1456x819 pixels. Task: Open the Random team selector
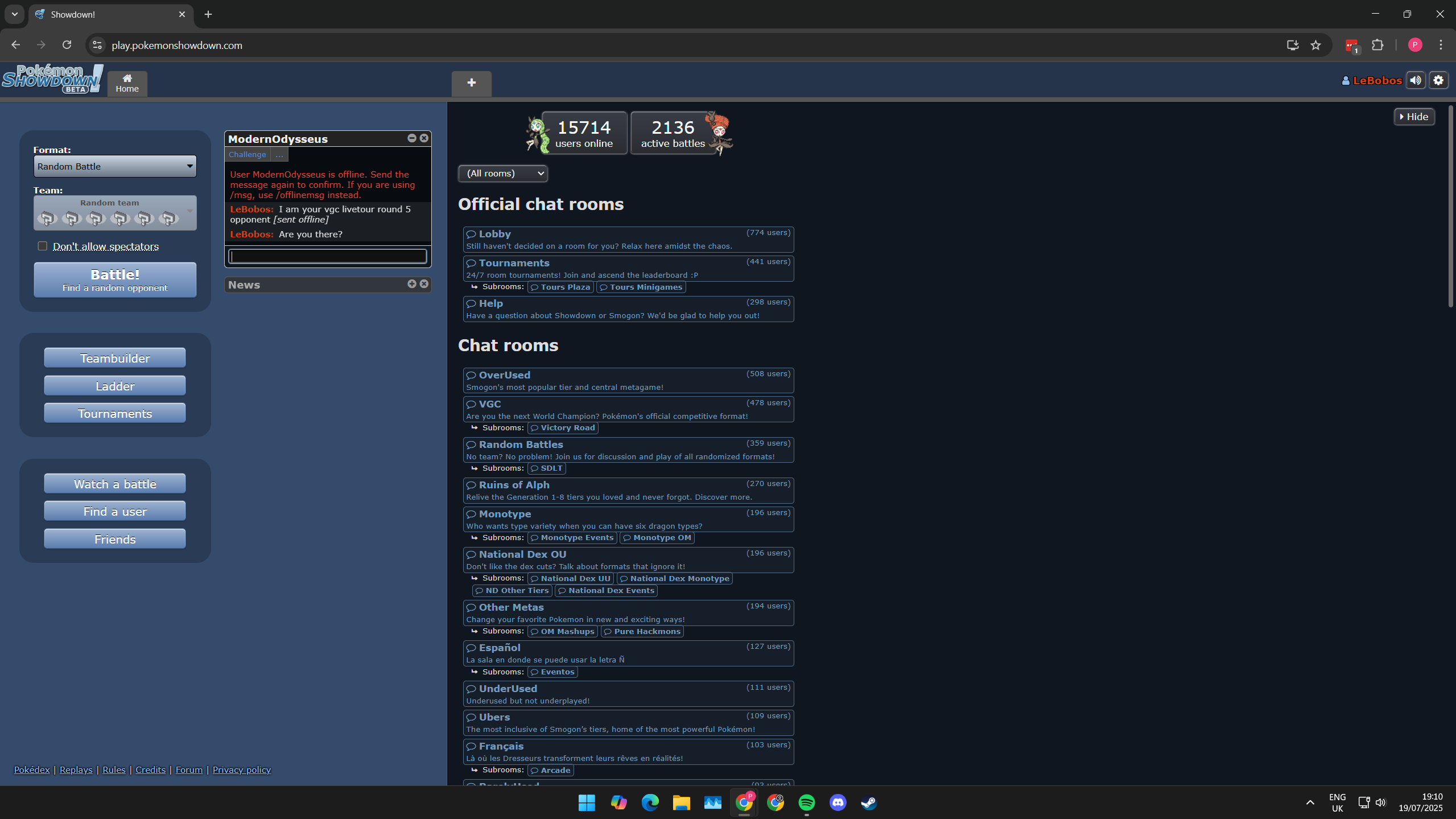(x=115, y=213)
